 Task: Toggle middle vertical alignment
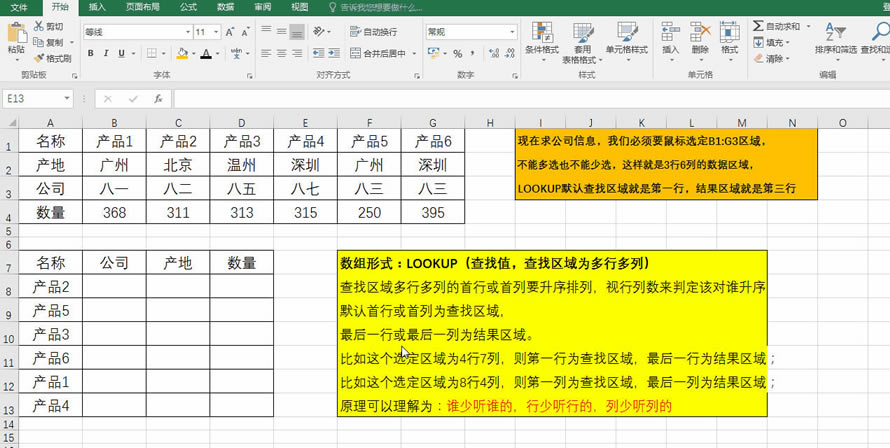[282, 31]
